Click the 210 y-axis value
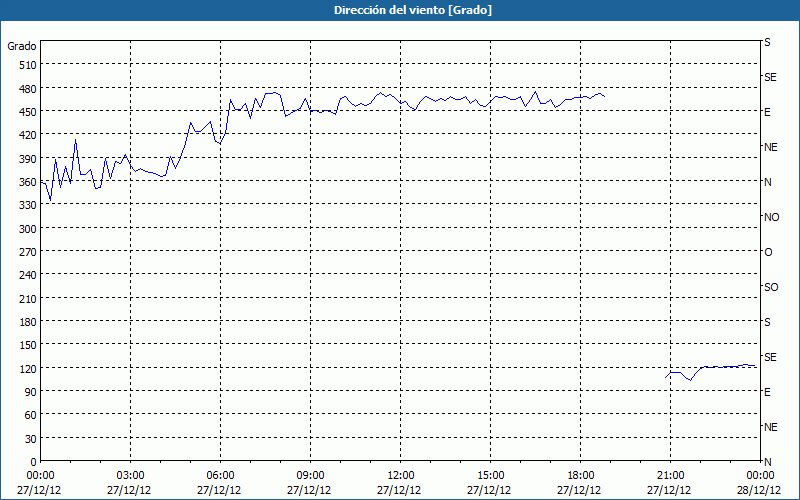Screen dimensions: 800x500 click(x=28, y=299)
